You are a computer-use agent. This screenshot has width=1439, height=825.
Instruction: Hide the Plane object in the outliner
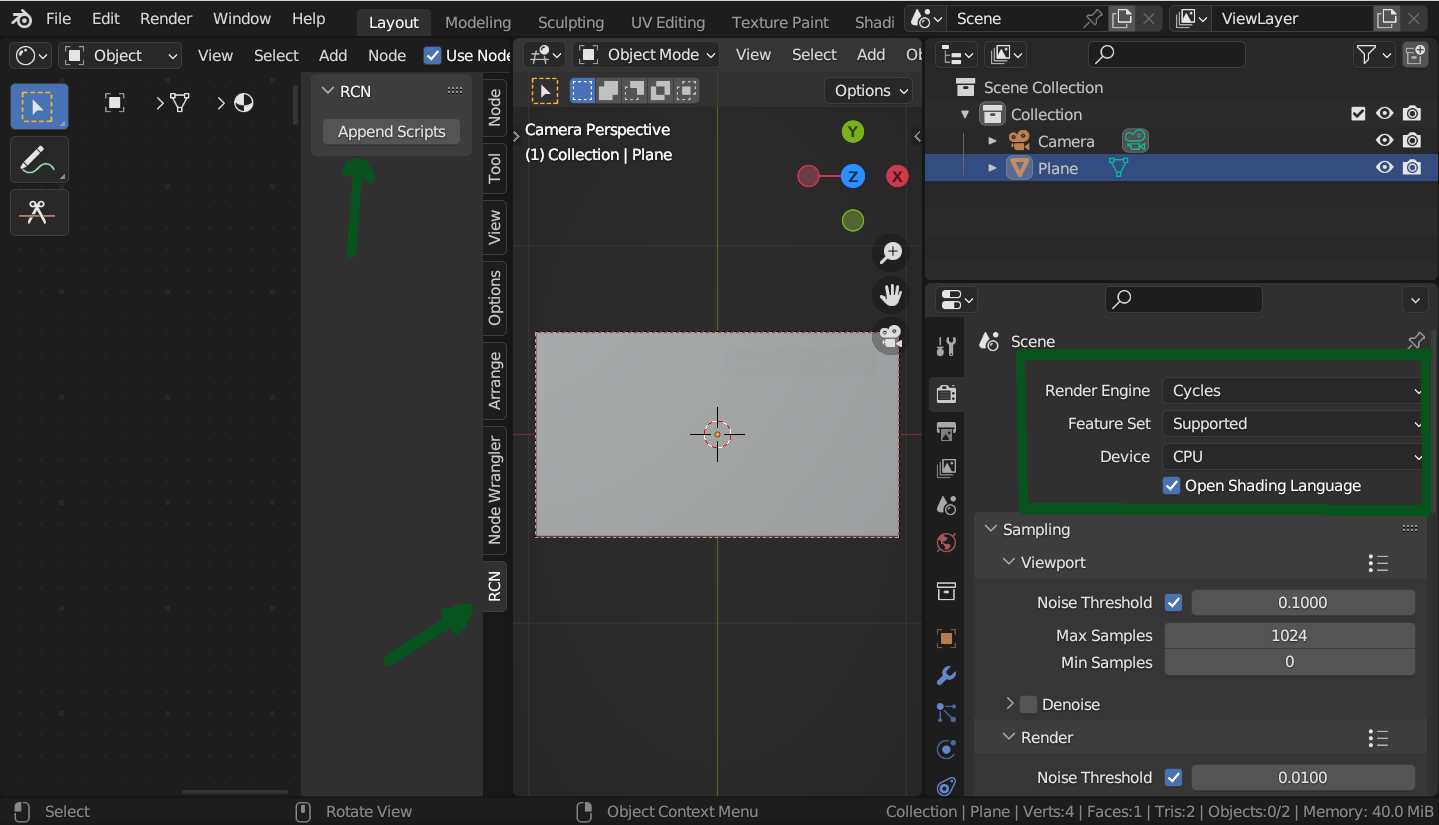[x=1384, y=167]
